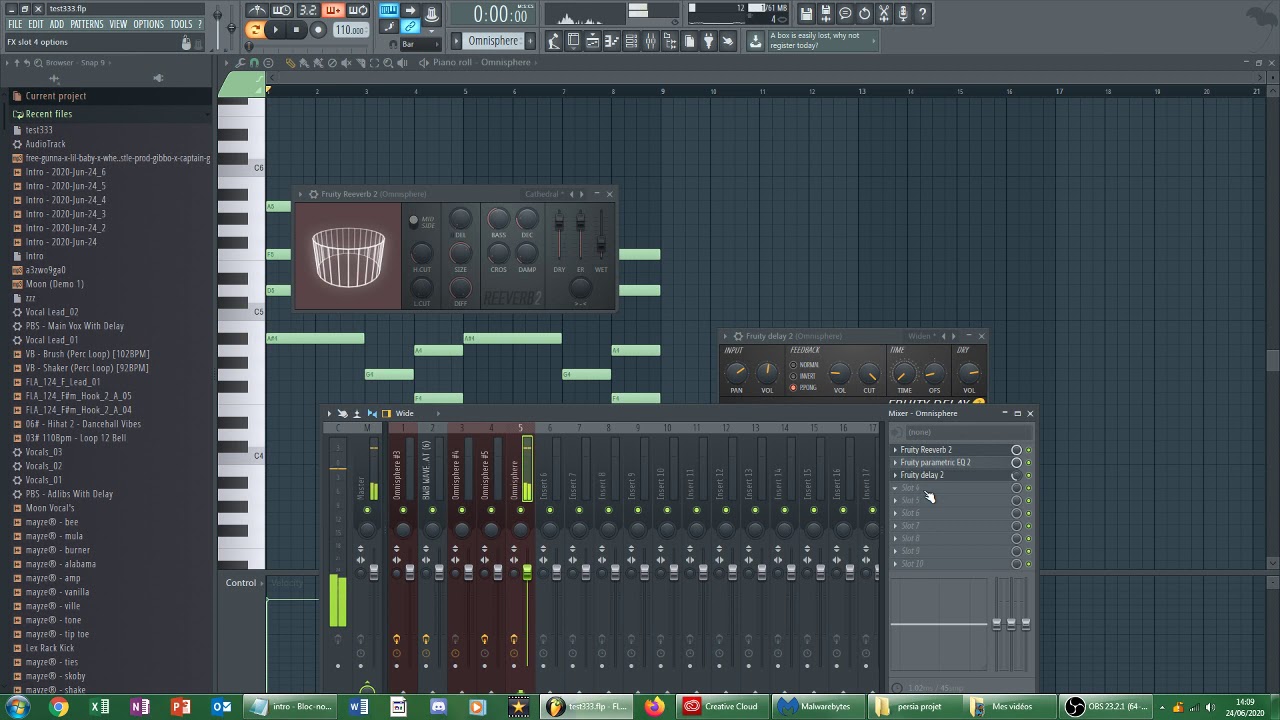Image resolution: width=1280 pixels, height=720 pixels.
Task: Toggle the loop recording button
Action: click(357, 10)
